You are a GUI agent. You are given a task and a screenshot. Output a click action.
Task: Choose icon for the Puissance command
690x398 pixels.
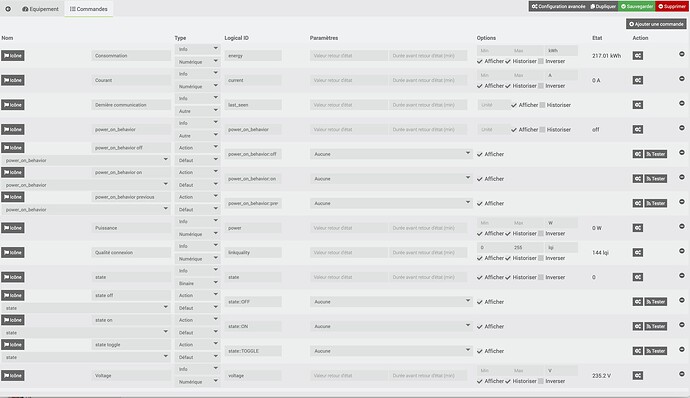(13, 228)
